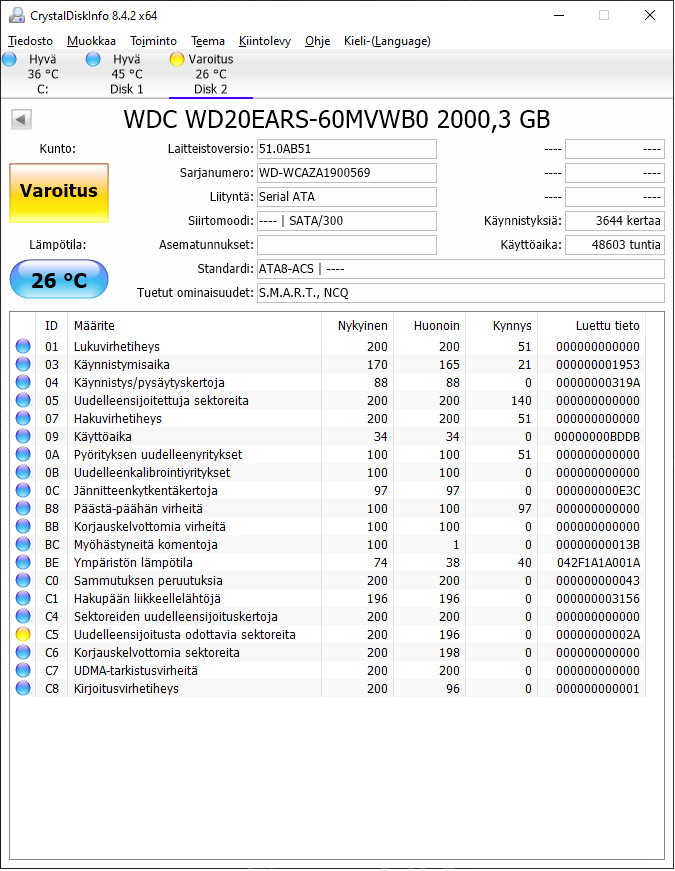Click the Nykyinen column header

(x=357, y=326)
